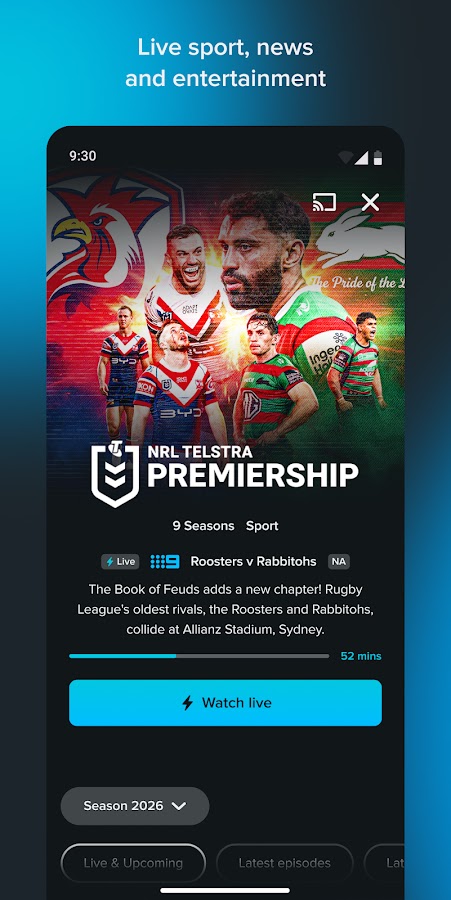The image size is (451, 900).
Task: Tap the Sport genre label
Action: tap(262, 526)
